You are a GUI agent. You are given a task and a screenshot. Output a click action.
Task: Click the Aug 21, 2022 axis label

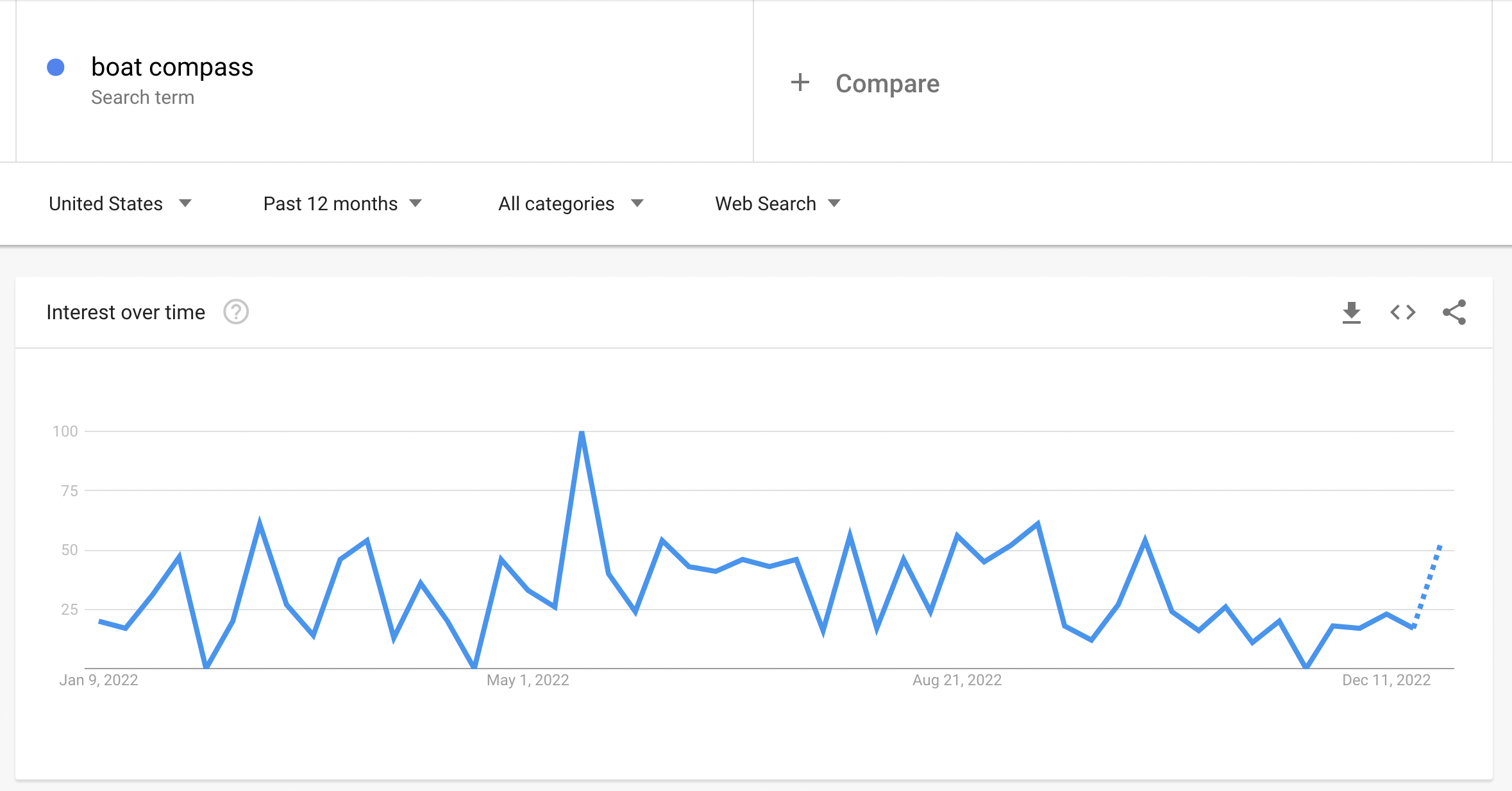957,680
